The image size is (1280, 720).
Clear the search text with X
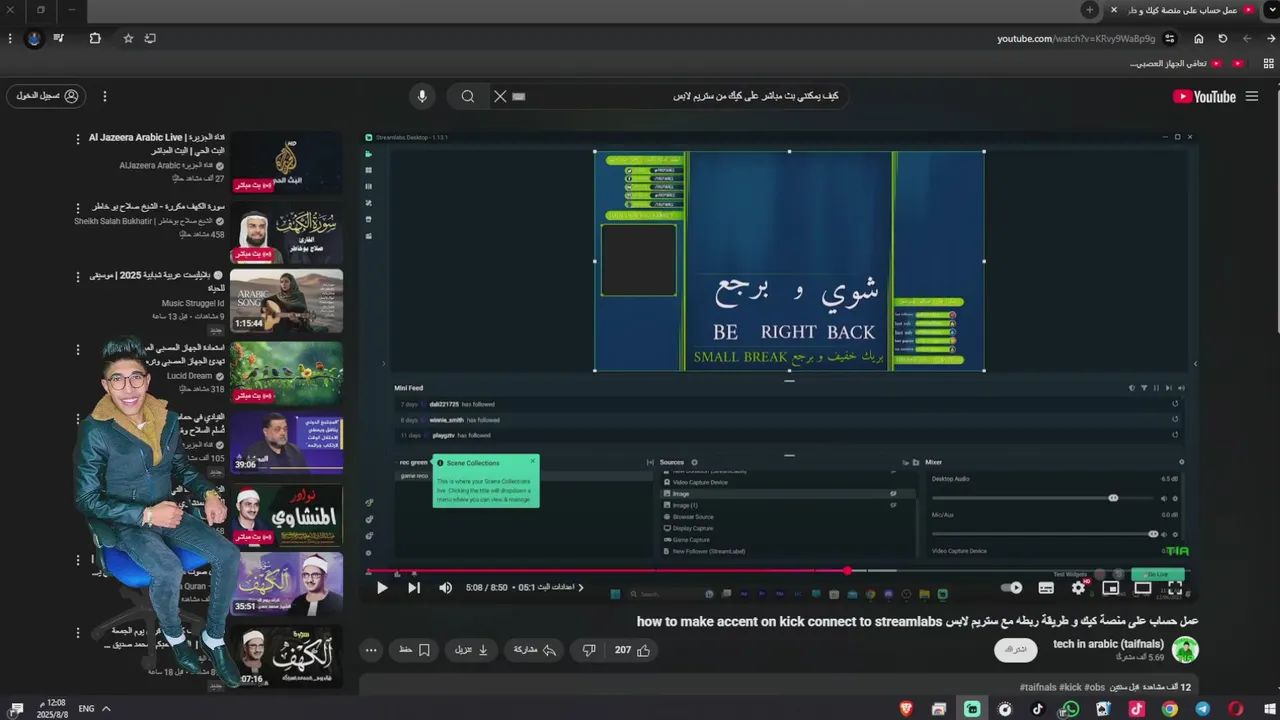(500, 97)
